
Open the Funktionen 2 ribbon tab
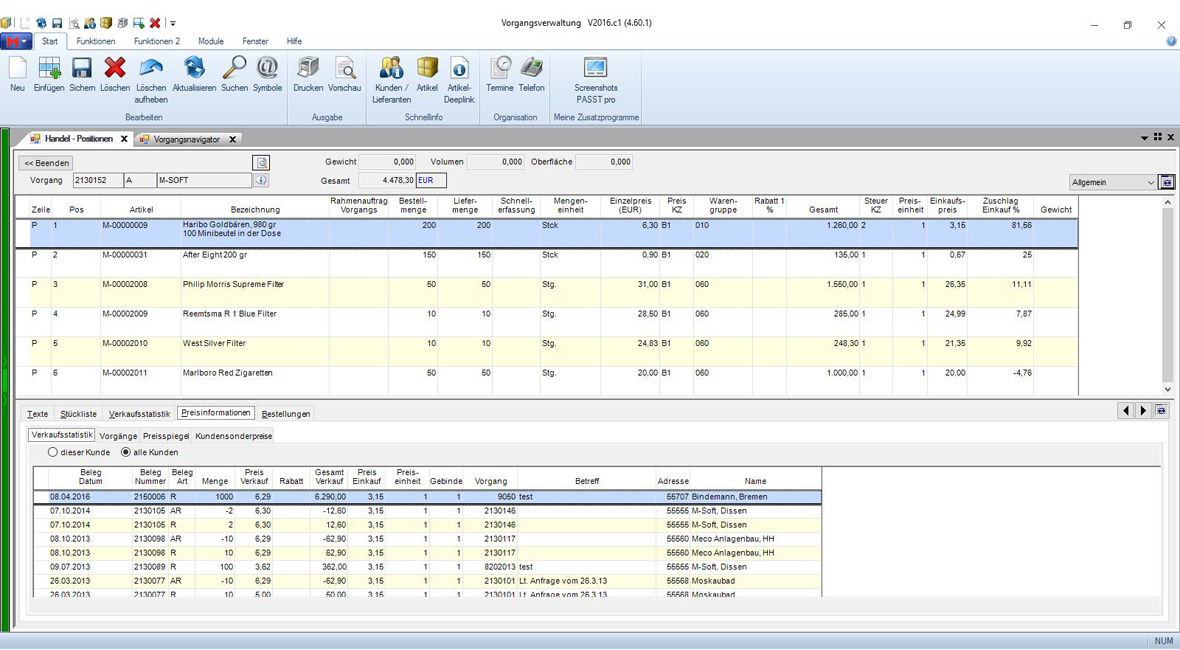[x=157, y=41]
